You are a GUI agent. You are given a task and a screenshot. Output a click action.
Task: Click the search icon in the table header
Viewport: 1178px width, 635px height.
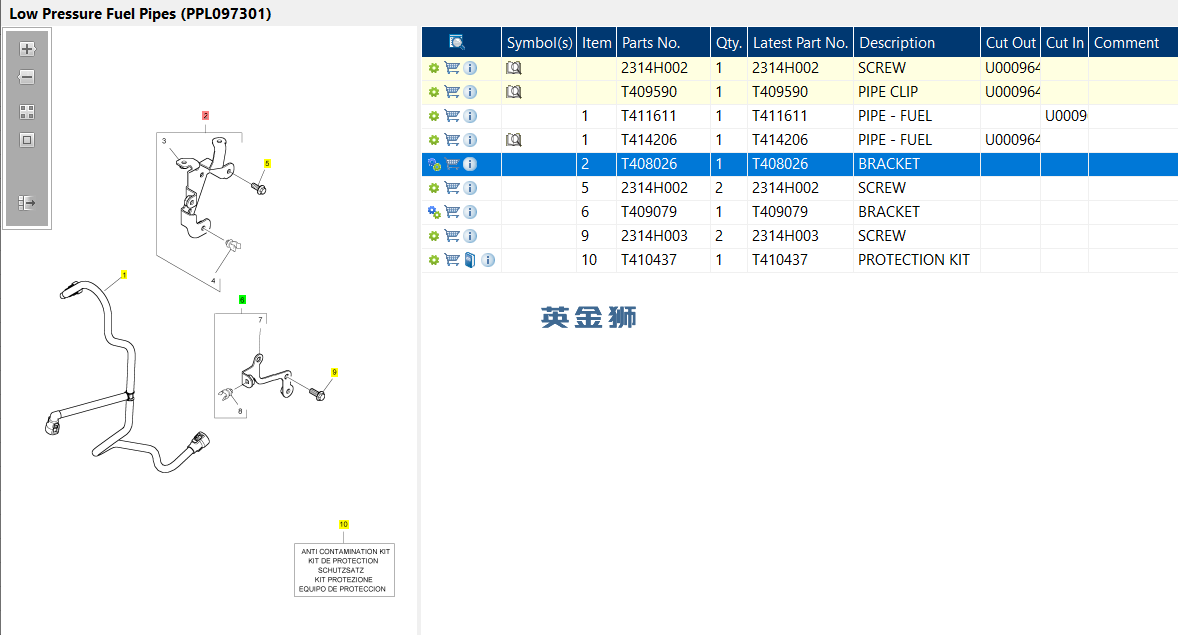coord(456,42)
